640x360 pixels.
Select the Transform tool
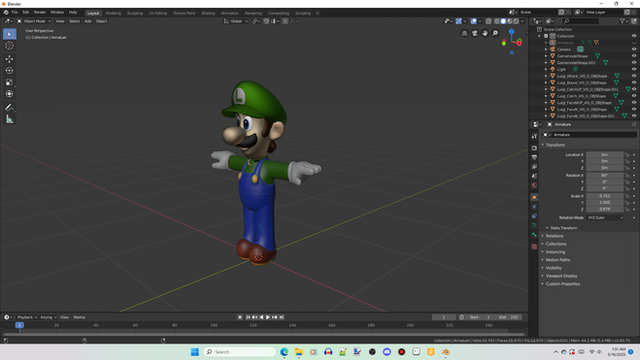[x=9, y=94]
